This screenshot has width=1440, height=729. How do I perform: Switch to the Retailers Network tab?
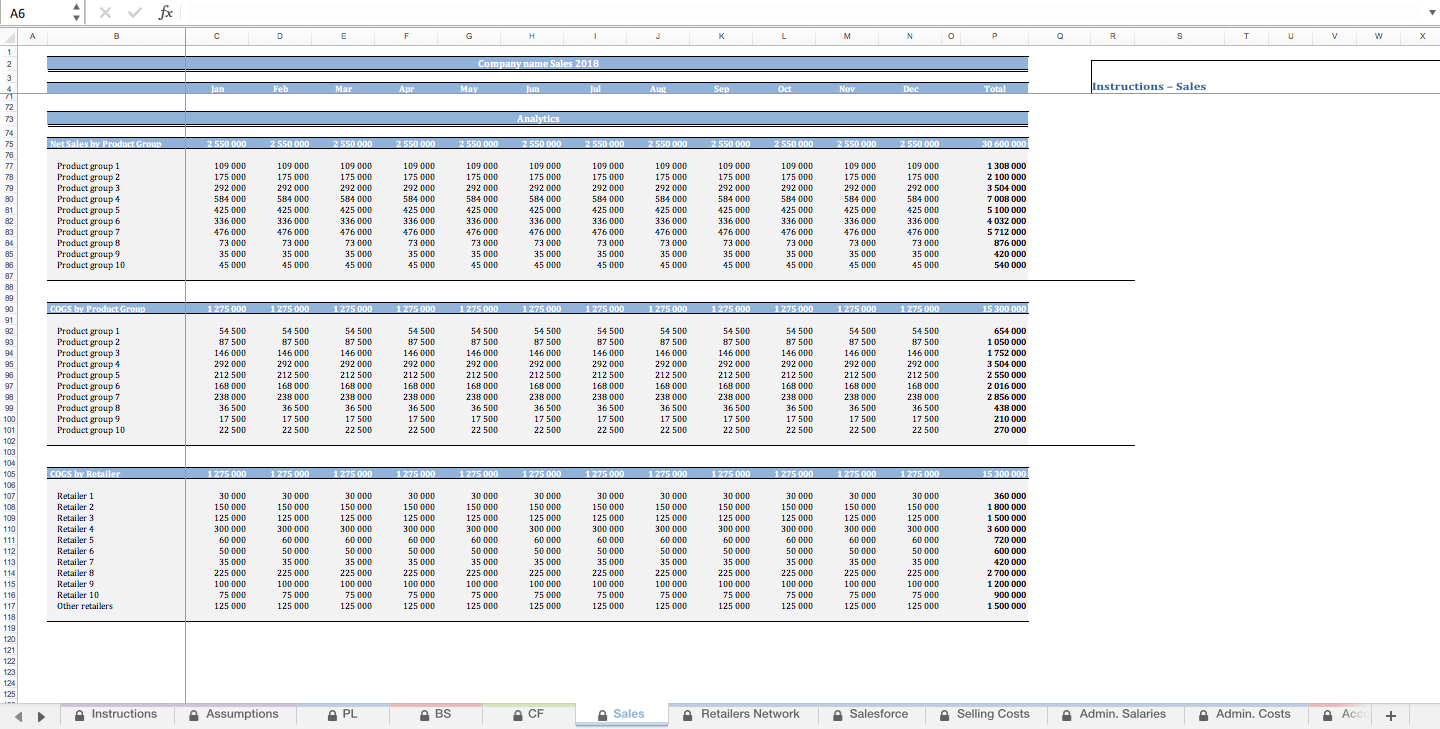pyautogui.click(x=741, y=714)
